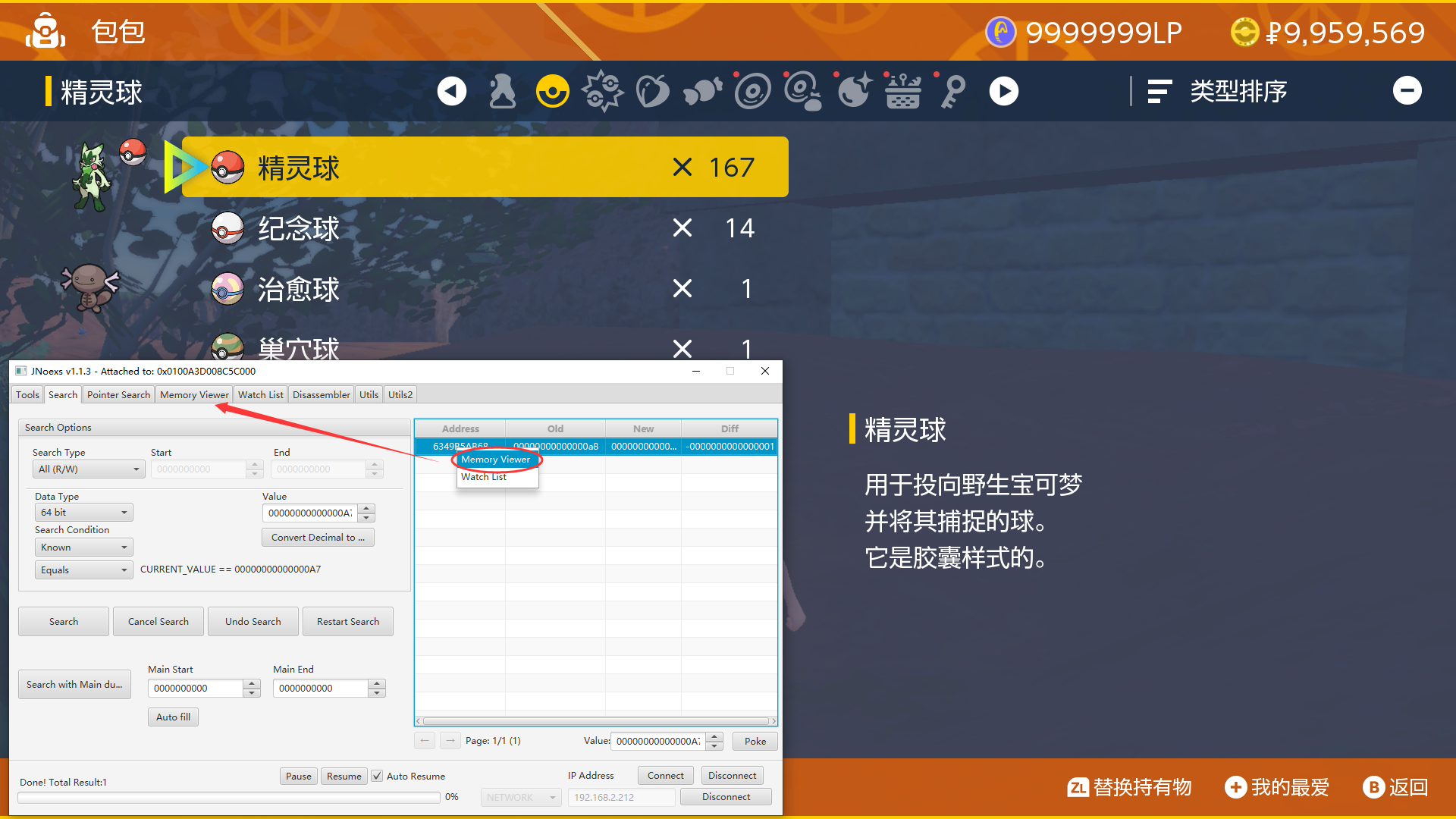
Task: Select the Berries category icon
Action: pos(652,92)
